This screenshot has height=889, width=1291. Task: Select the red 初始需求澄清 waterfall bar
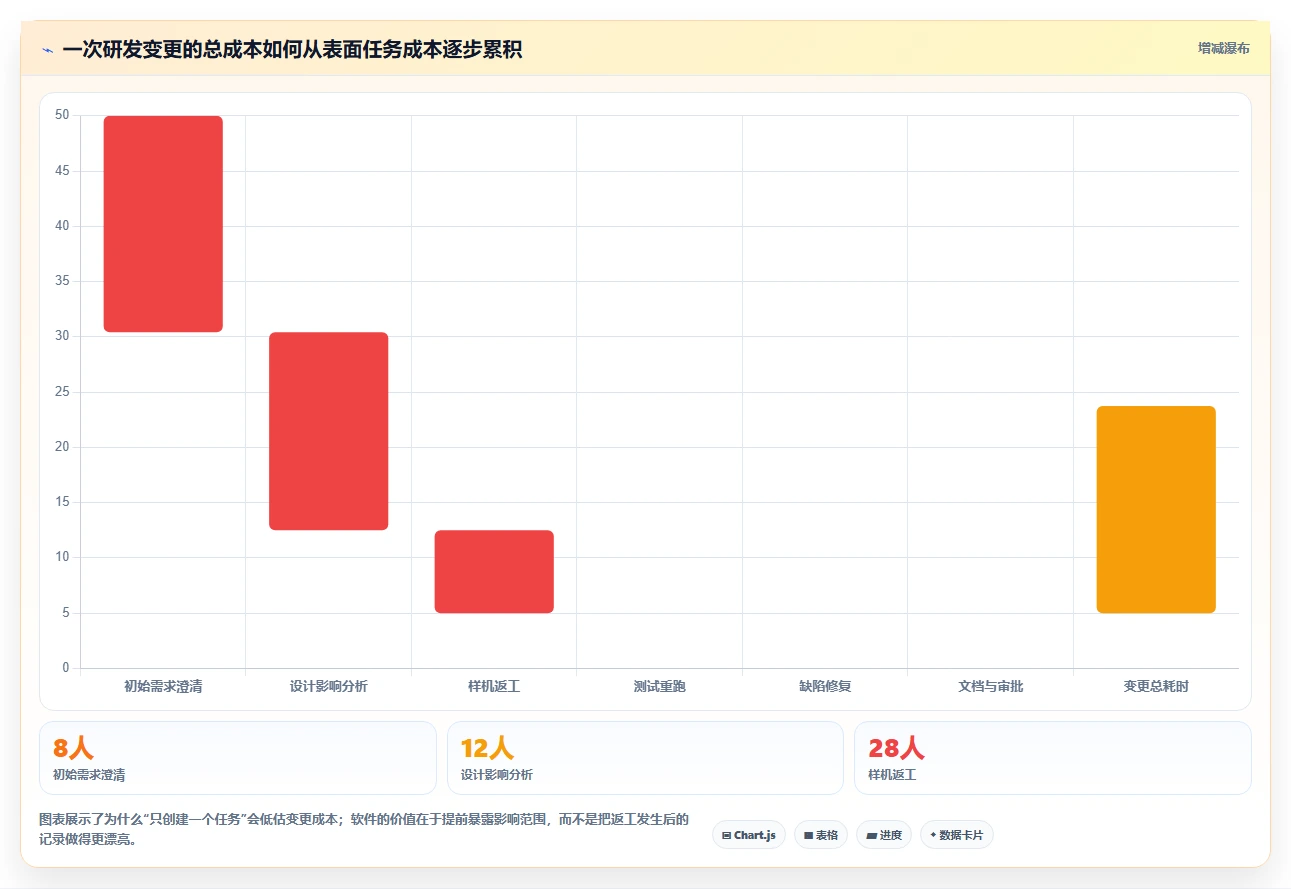163,224
